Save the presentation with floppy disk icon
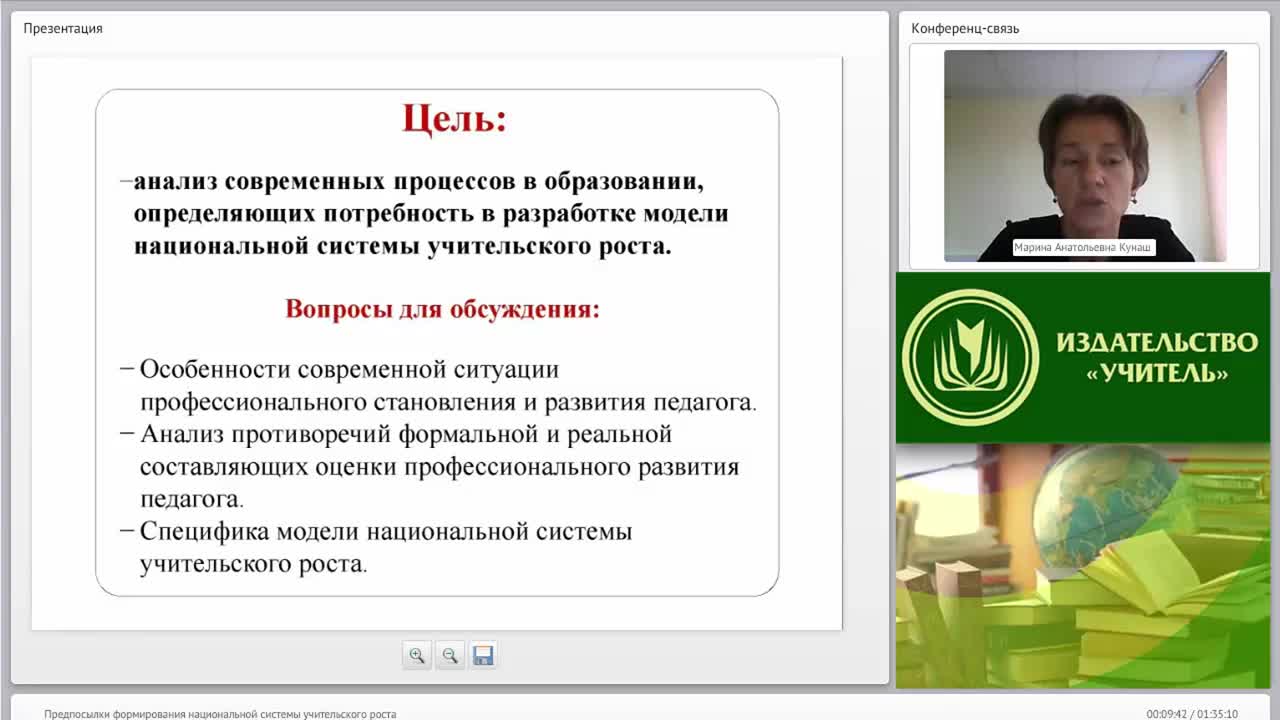 (483, 655)
